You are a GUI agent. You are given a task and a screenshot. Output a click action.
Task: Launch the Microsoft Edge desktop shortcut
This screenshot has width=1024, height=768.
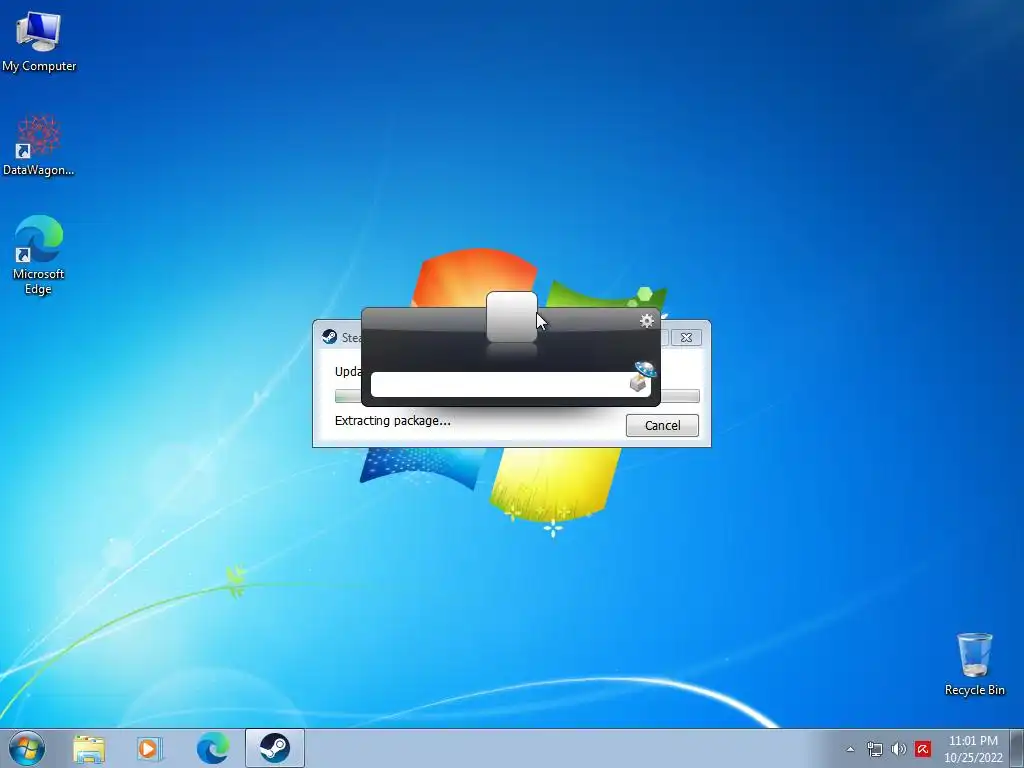[39, 255]
